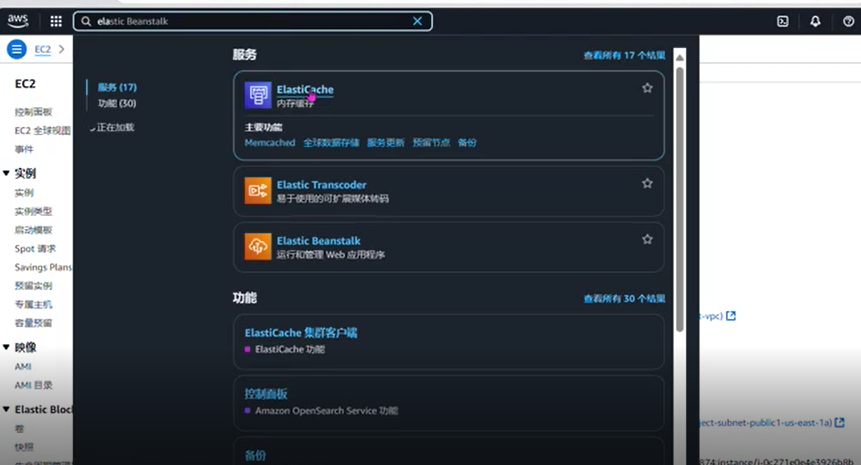Open 事件 in EC2 sidebar
This screenshot has width=861, height=465.
click(x=24, y=149)
